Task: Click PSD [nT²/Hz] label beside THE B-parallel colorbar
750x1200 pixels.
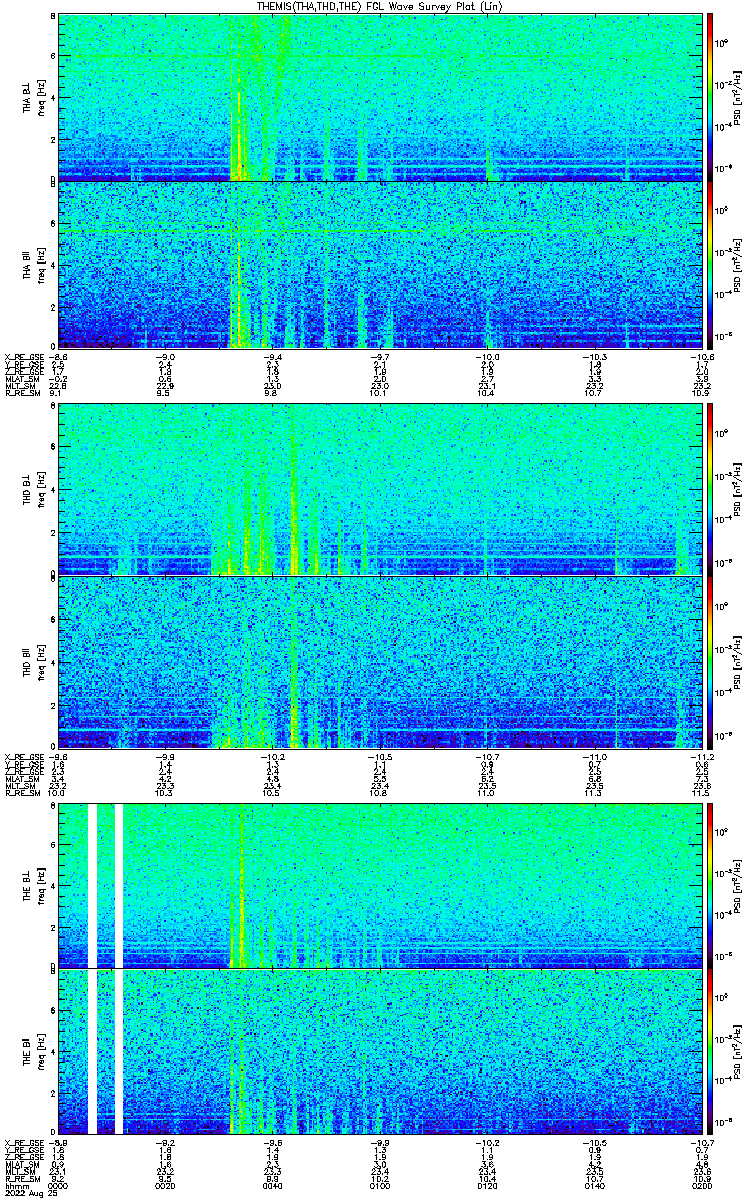Action: [x=738, y=1053]
